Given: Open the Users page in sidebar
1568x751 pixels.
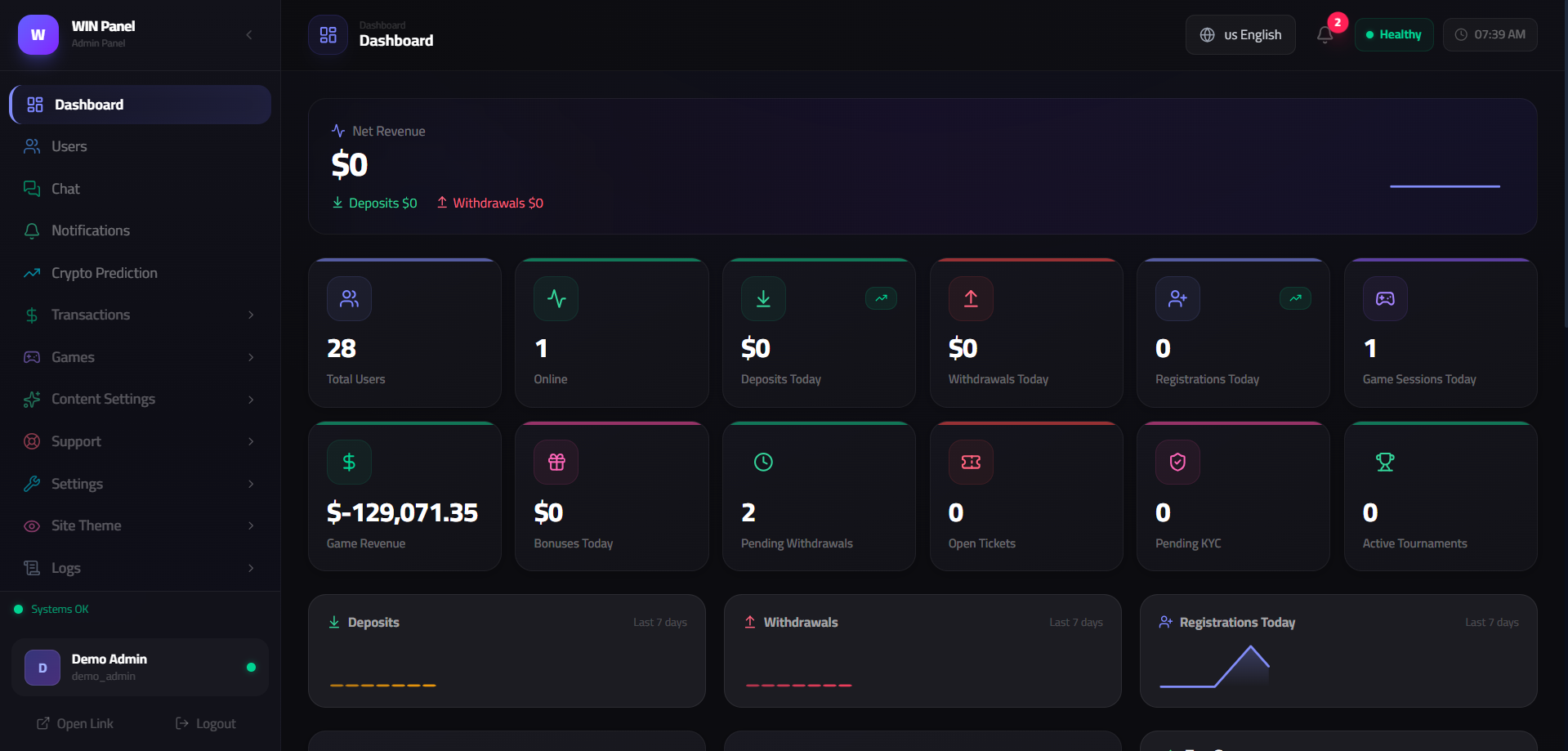Looking at the screenshot, I should pyautogui.click(x=69, y=146).
